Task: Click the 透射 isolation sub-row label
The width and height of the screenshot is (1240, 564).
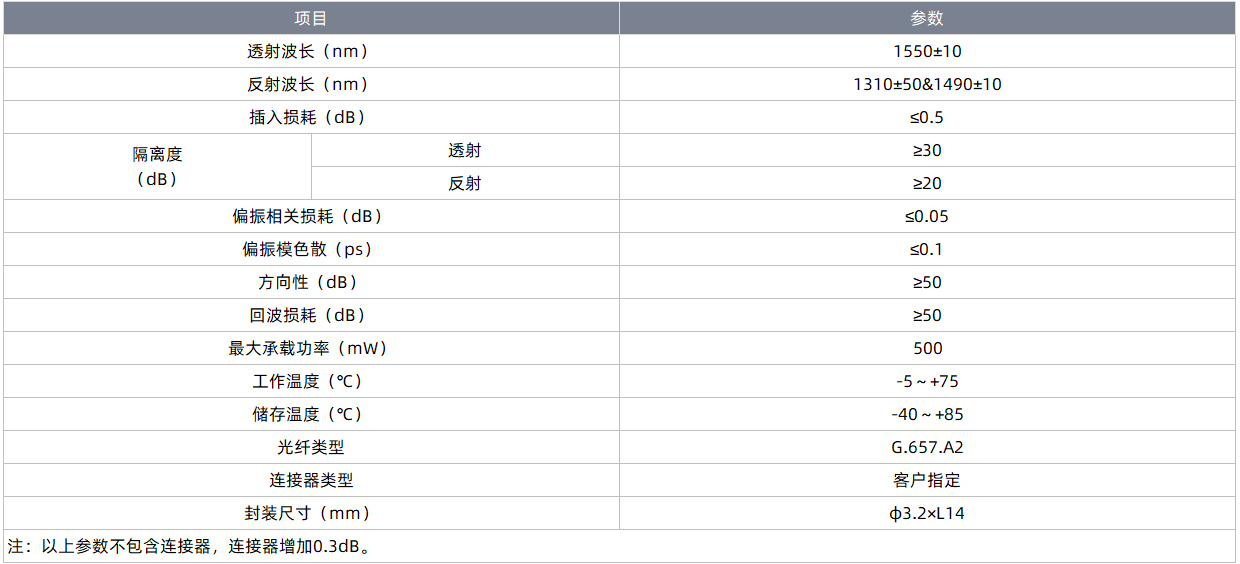Action: (x=465, y=150)
